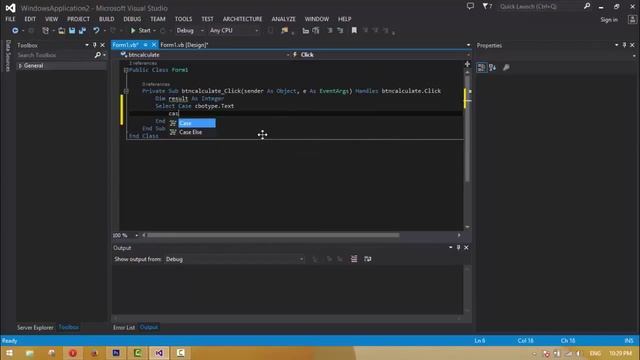Click the decrease indent toolbar icon
The height and width of the screenshot is (360, 640).
point(330,31)
